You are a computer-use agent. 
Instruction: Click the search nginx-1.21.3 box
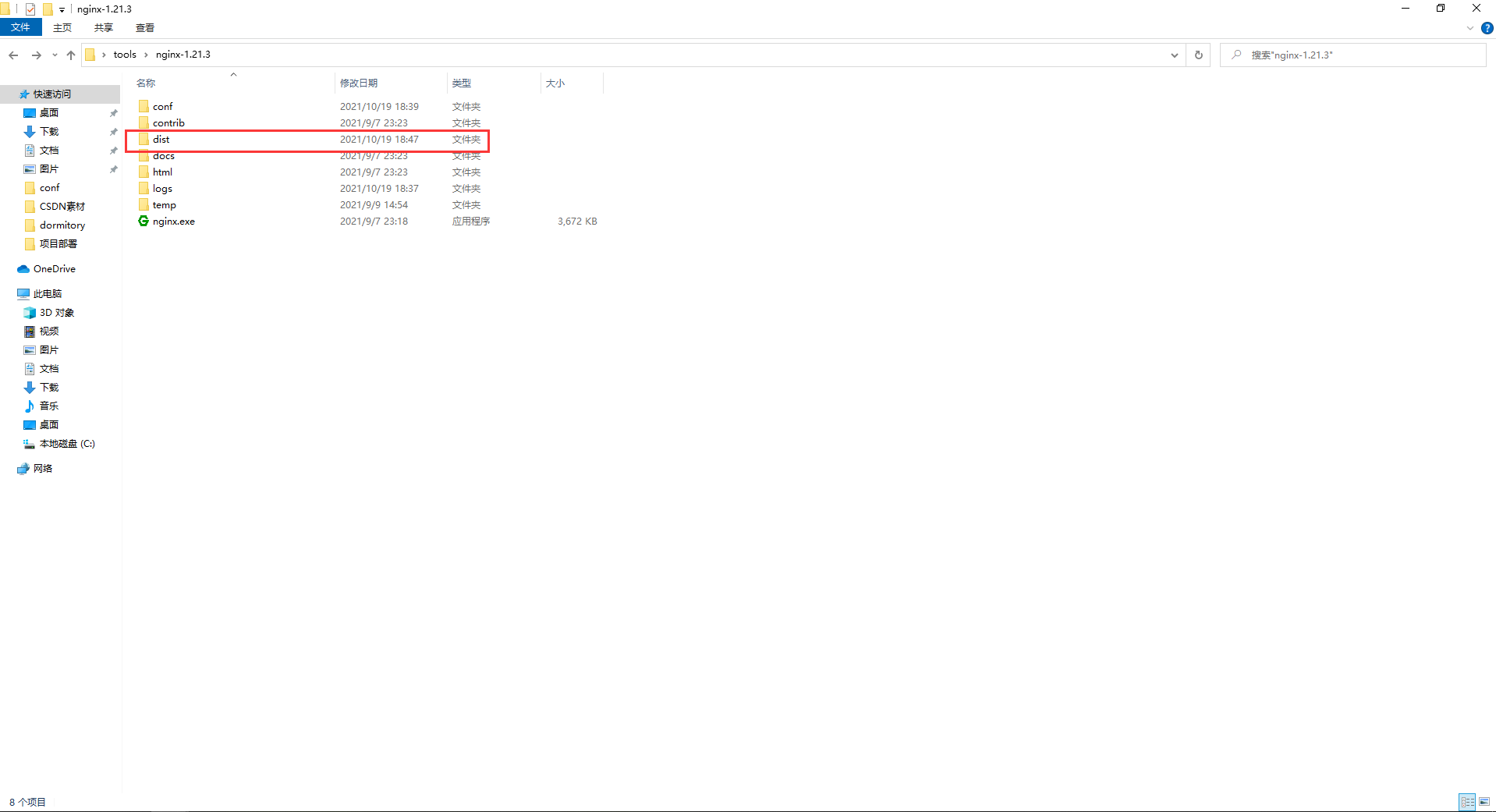point(1352,55)
